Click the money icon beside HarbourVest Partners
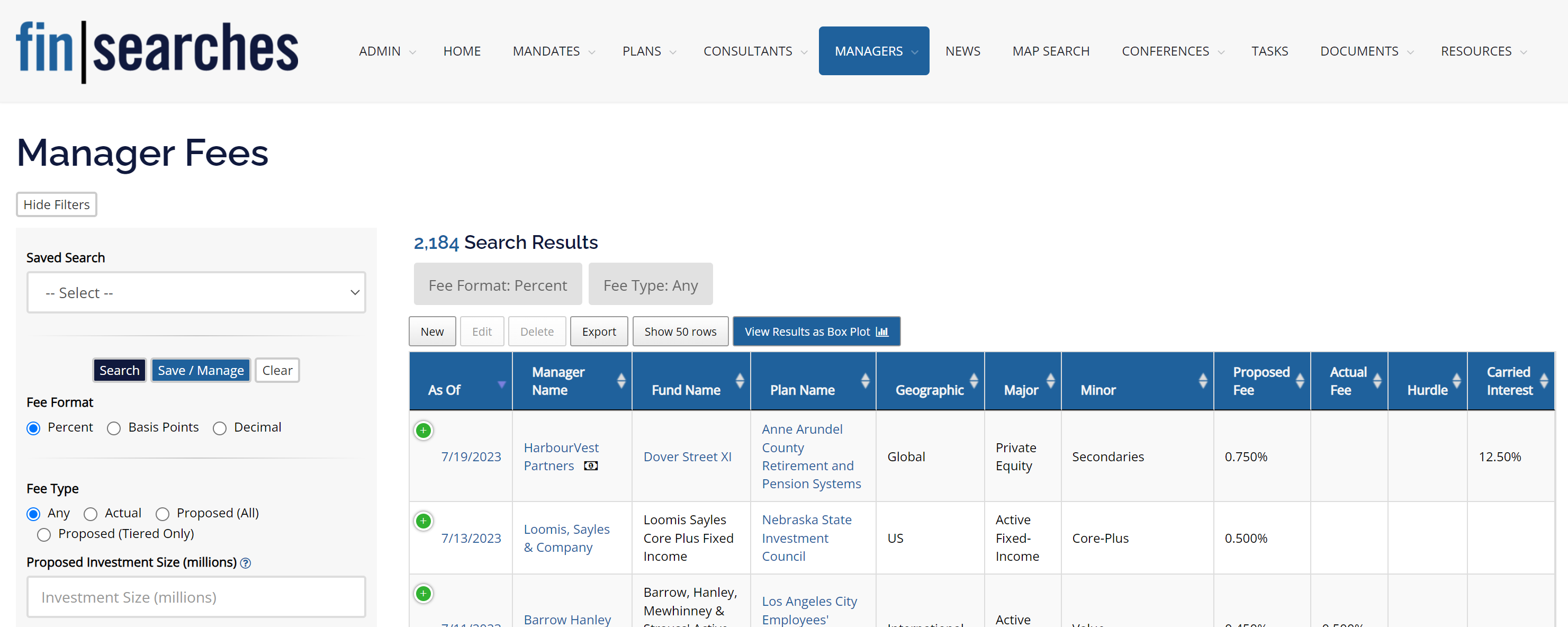The width and height of the screenshot is (1568, 627). pyautogui.click(x=590, y=465)
